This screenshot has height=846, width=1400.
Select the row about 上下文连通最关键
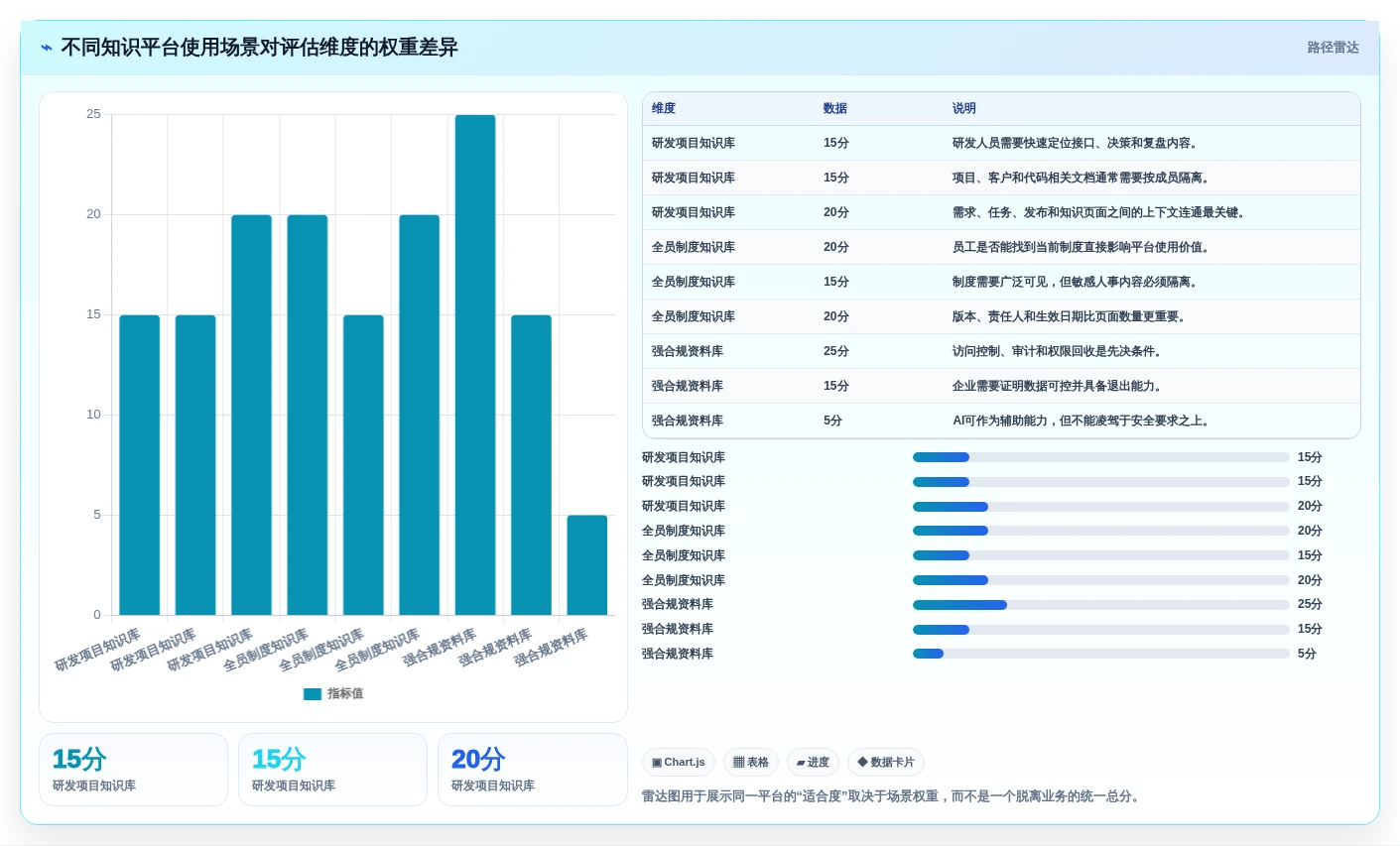tap(1001, 212)
